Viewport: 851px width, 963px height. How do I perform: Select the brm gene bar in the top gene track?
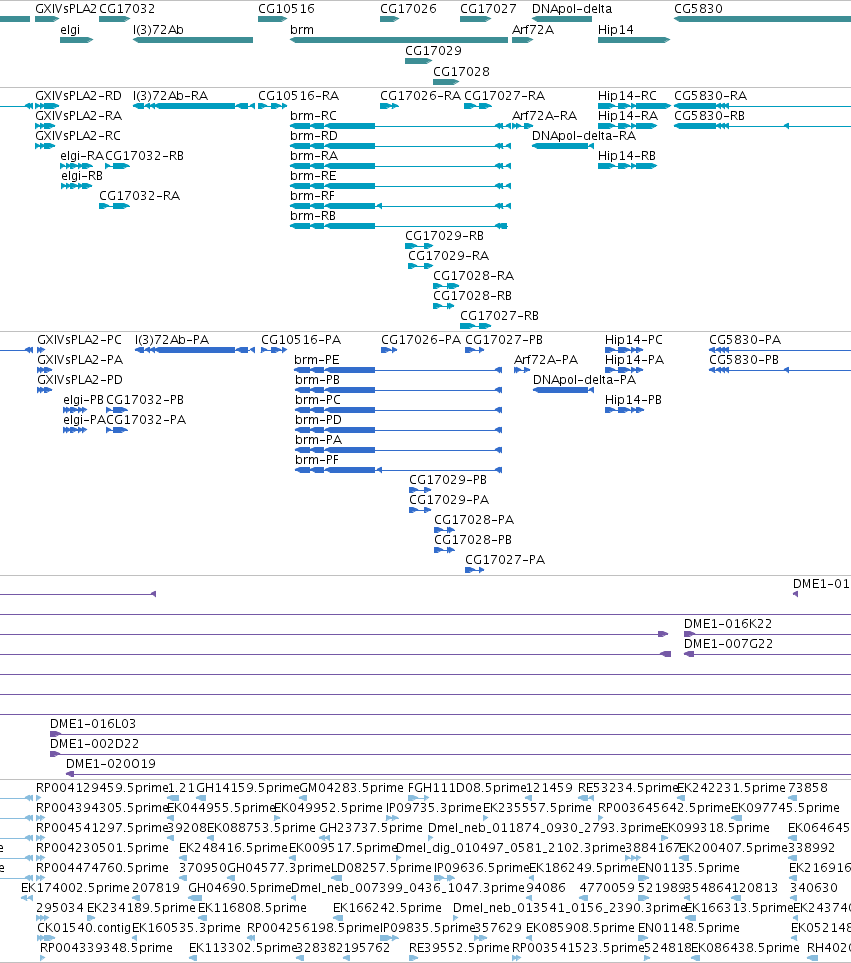[x=399, y=40]
